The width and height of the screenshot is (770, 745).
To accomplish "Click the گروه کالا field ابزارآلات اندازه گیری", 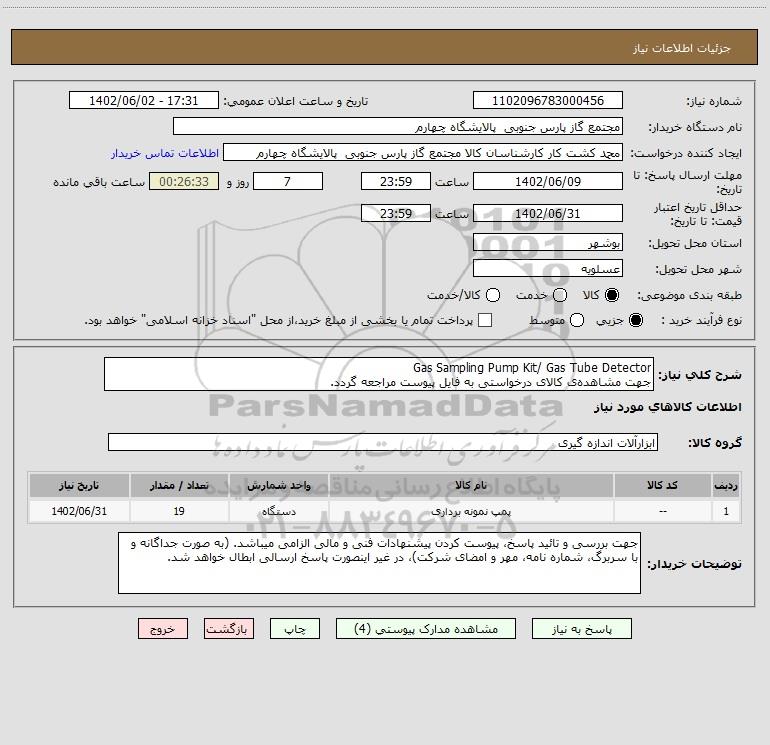I will point(383,442).
